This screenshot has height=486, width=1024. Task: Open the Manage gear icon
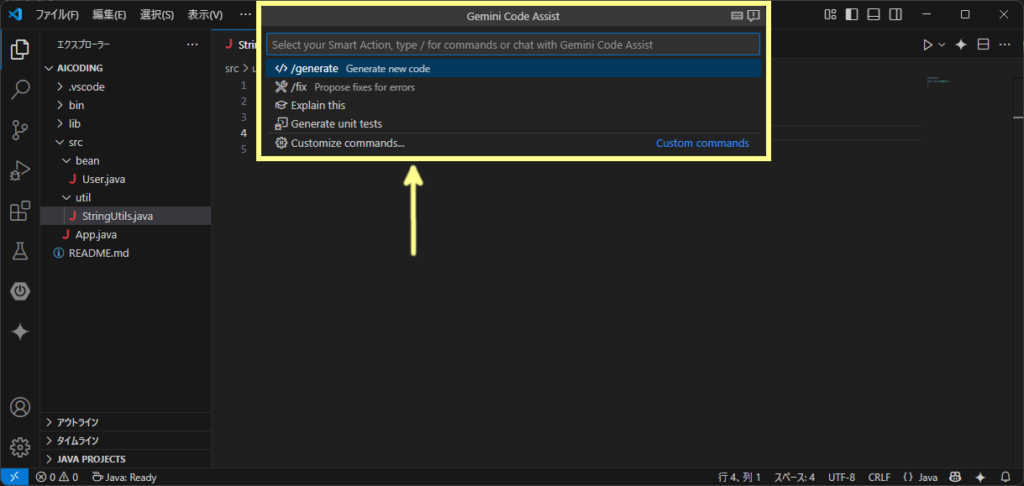click(x=20, y=447)
